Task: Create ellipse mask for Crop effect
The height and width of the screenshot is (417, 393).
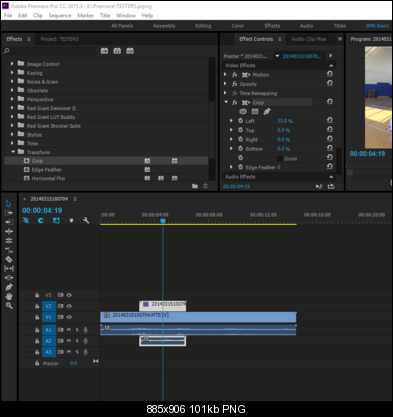Action: coord(243,111)
